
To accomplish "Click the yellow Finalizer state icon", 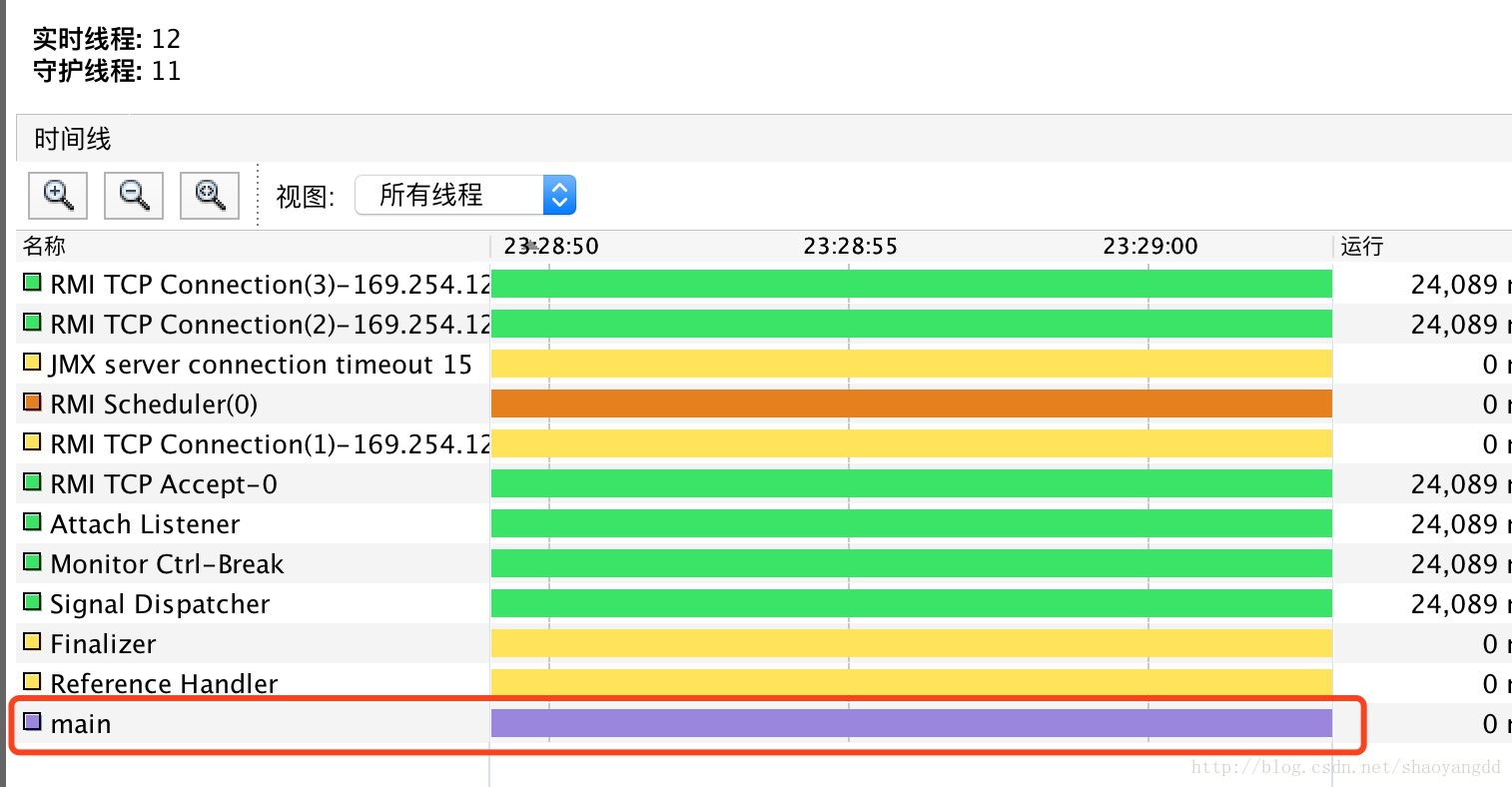I will click(32, 642).
